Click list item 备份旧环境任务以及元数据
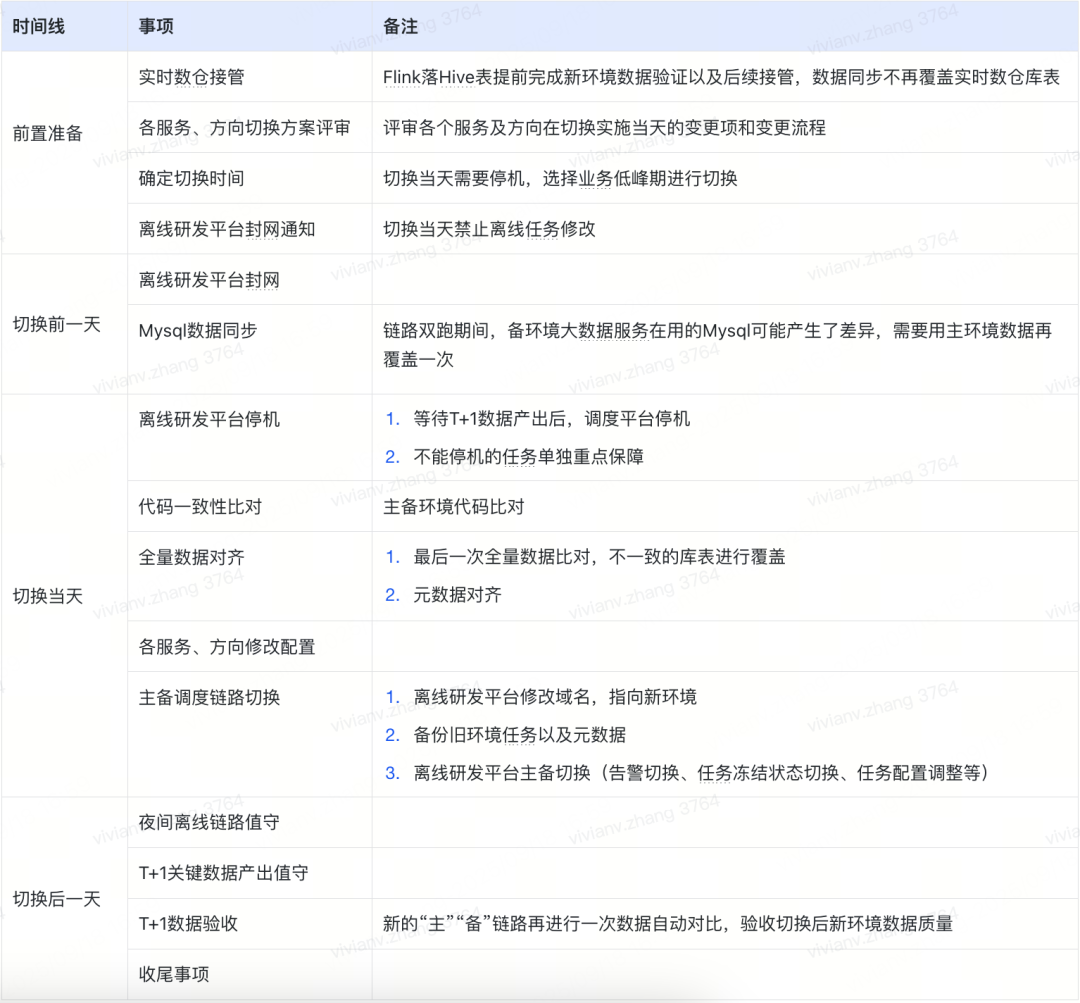 pos(519,735)
